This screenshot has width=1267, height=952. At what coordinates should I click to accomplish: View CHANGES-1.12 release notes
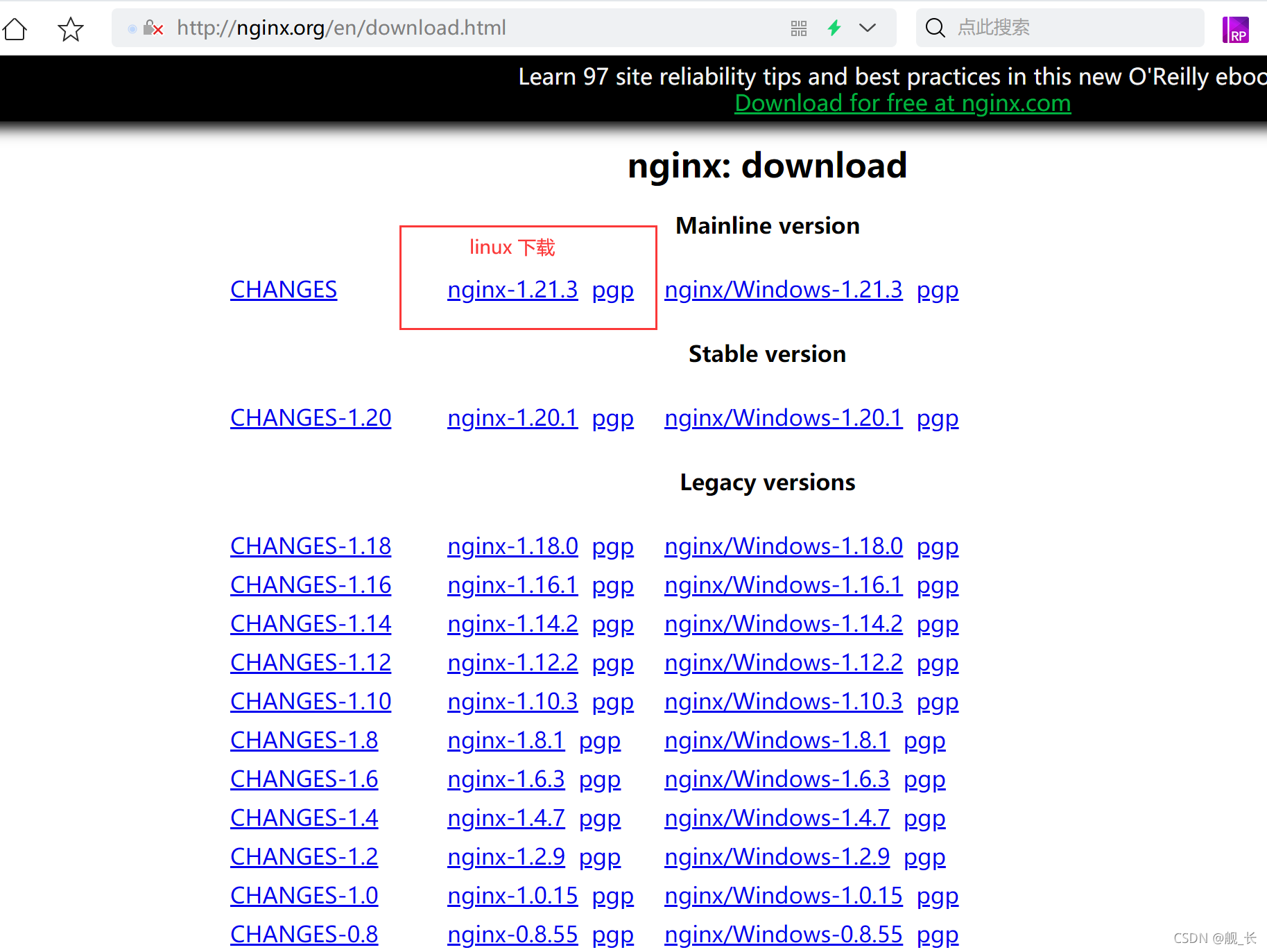[310, 662]
